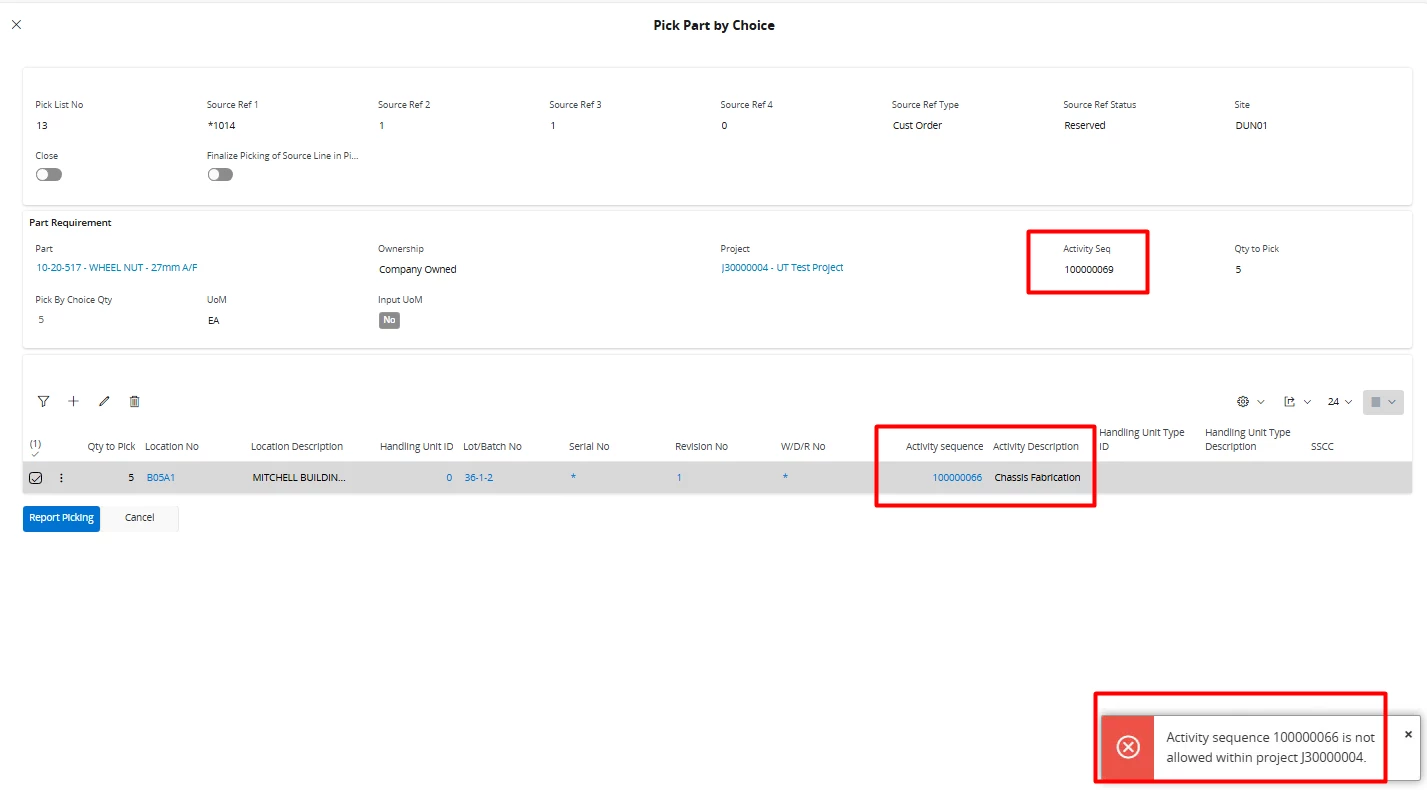The width and height of the screenshot is (1427, 790).
Task: Click the Cancel button
Action: [x=140, y=518]
